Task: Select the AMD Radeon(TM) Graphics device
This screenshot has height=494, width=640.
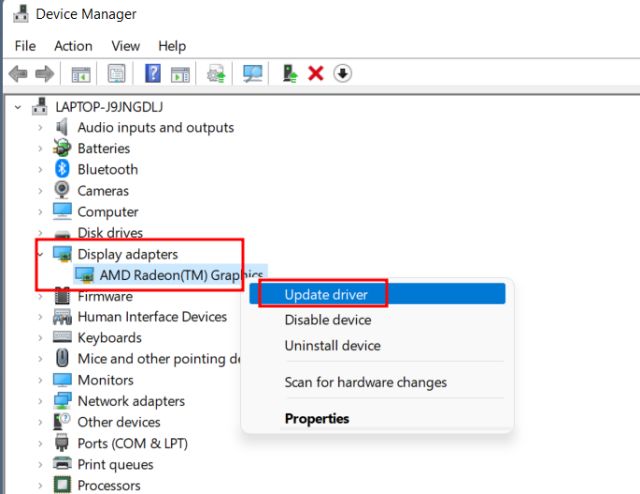Action: 180,275
